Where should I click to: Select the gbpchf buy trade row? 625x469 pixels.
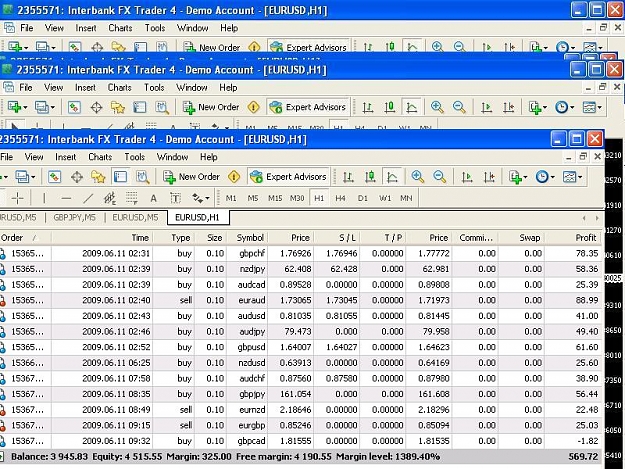301,253
